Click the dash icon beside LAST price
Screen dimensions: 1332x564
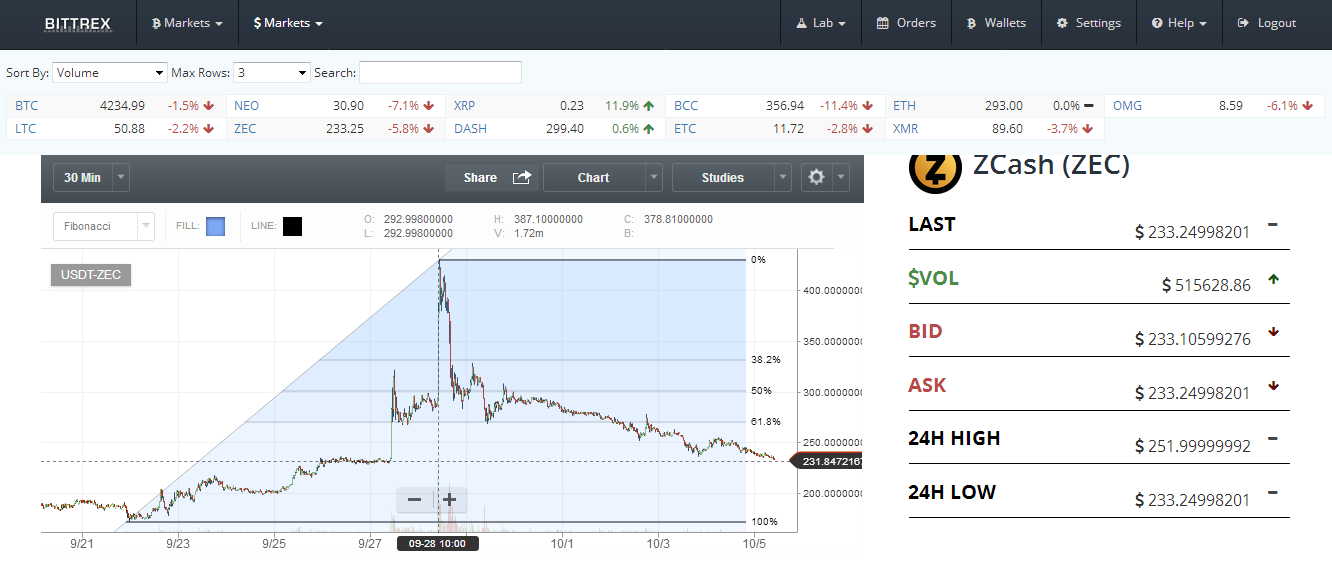tap(1273, 224)
